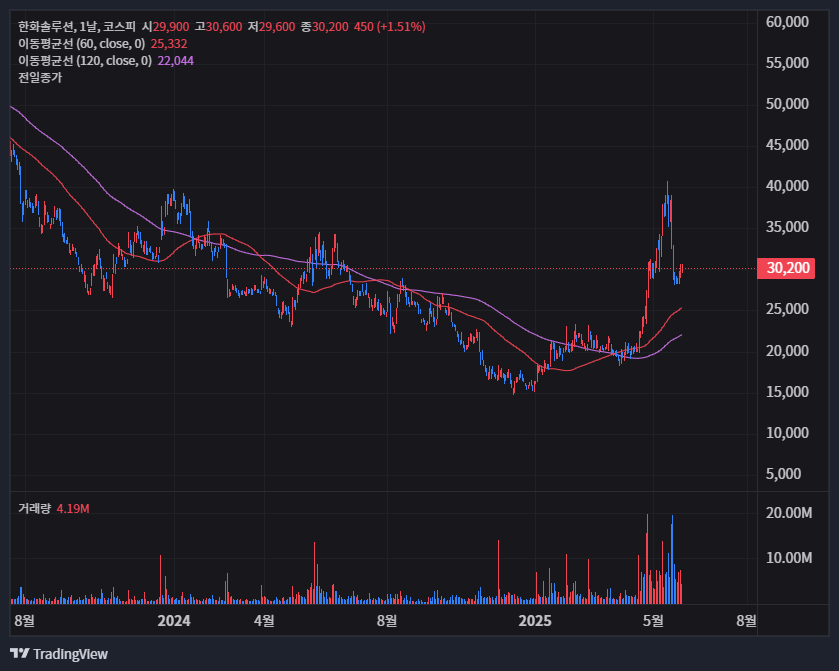Image resolution: width=839 pixels, height=671 pixels.
Task: Click the 40,000 price axis label
Action: coord(787,186)
